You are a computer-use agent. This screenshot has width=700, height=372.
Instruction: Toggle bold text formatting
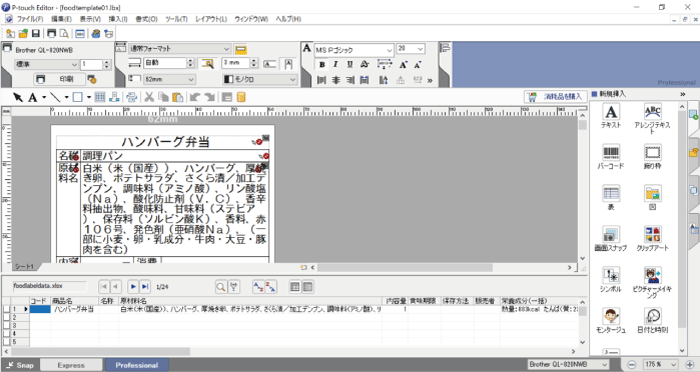click(x=322, y=64)
